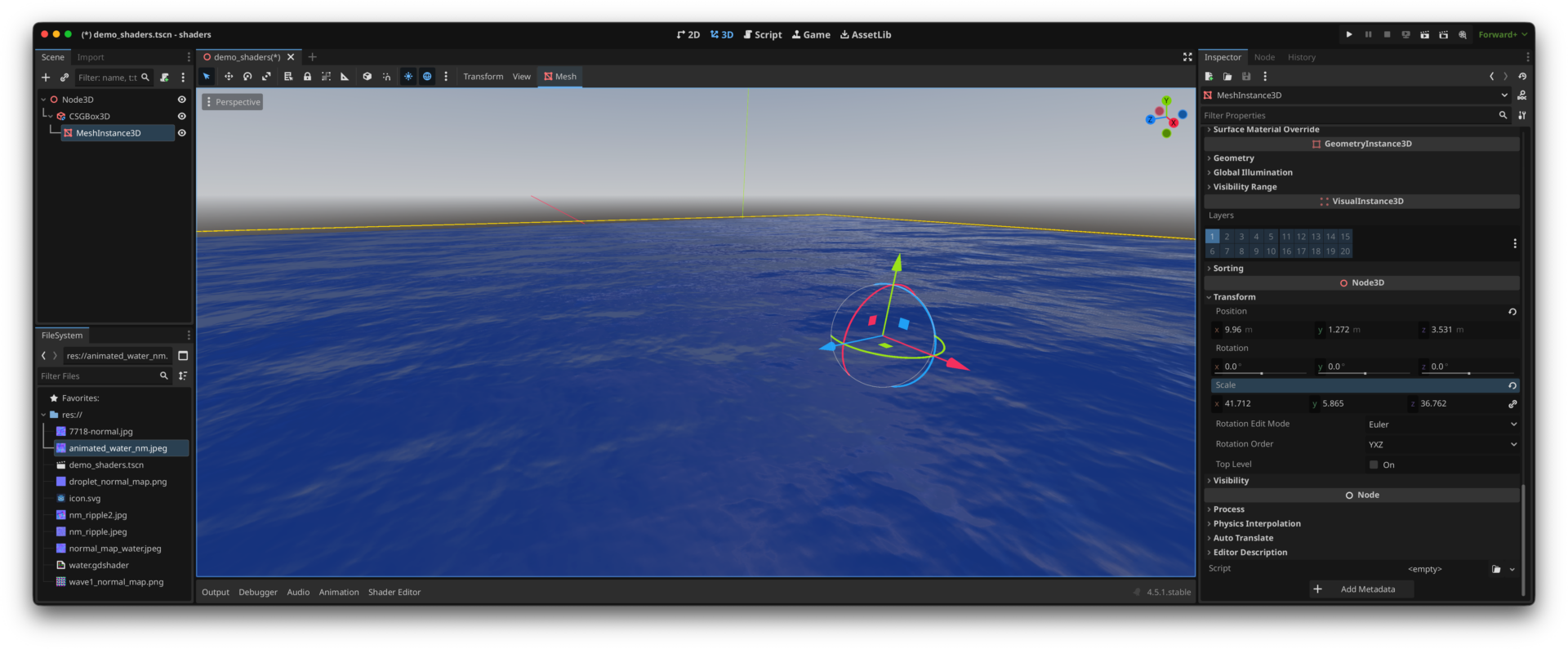Toggle preview environment globe icon

tap(427, 77)
